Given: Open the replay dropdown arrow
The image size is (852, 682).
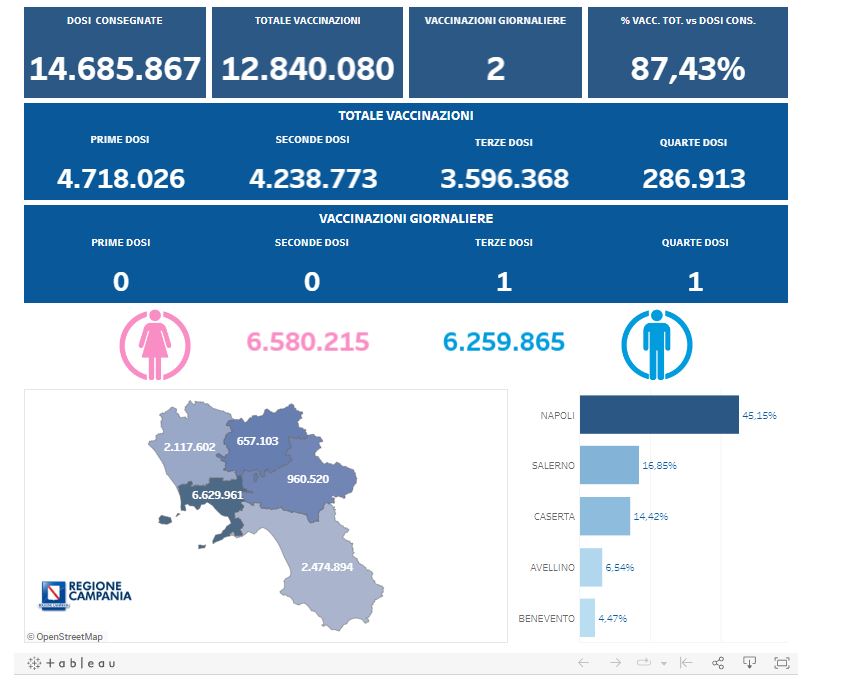Looking at the screenshot, I should 661,663.
